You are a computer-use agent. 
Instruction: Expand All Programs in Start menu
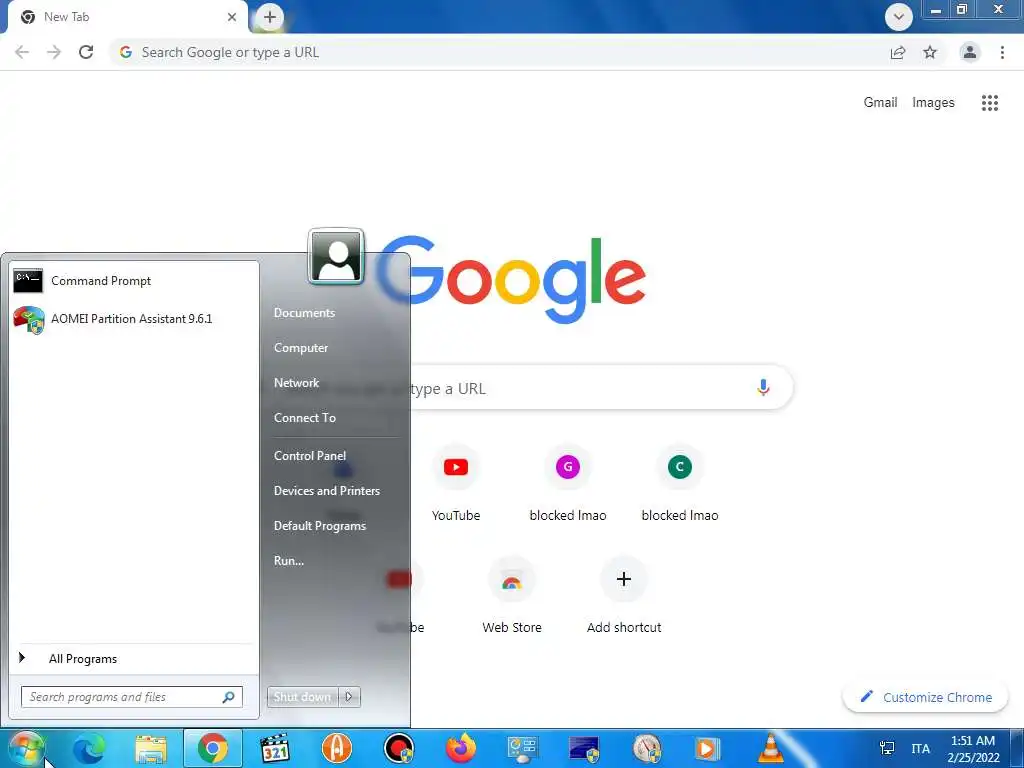pyautogui.click(x=133, y=659)
